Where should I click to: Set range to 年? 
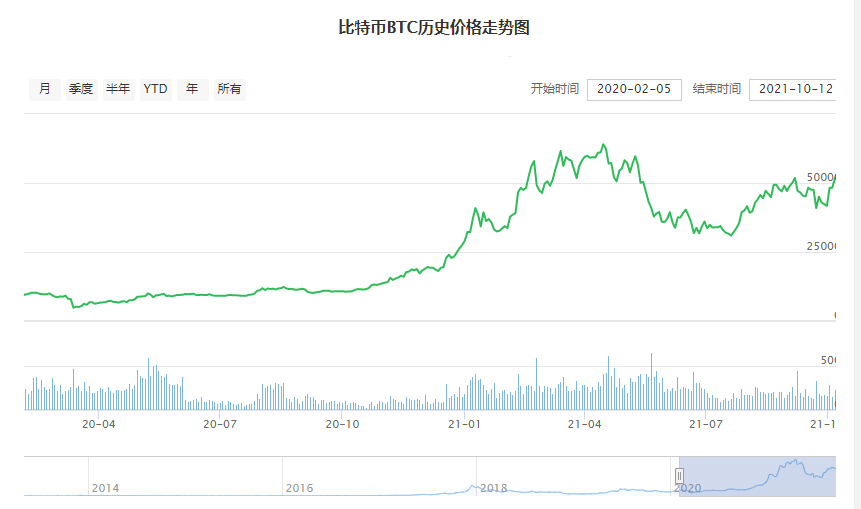point(192,89)
